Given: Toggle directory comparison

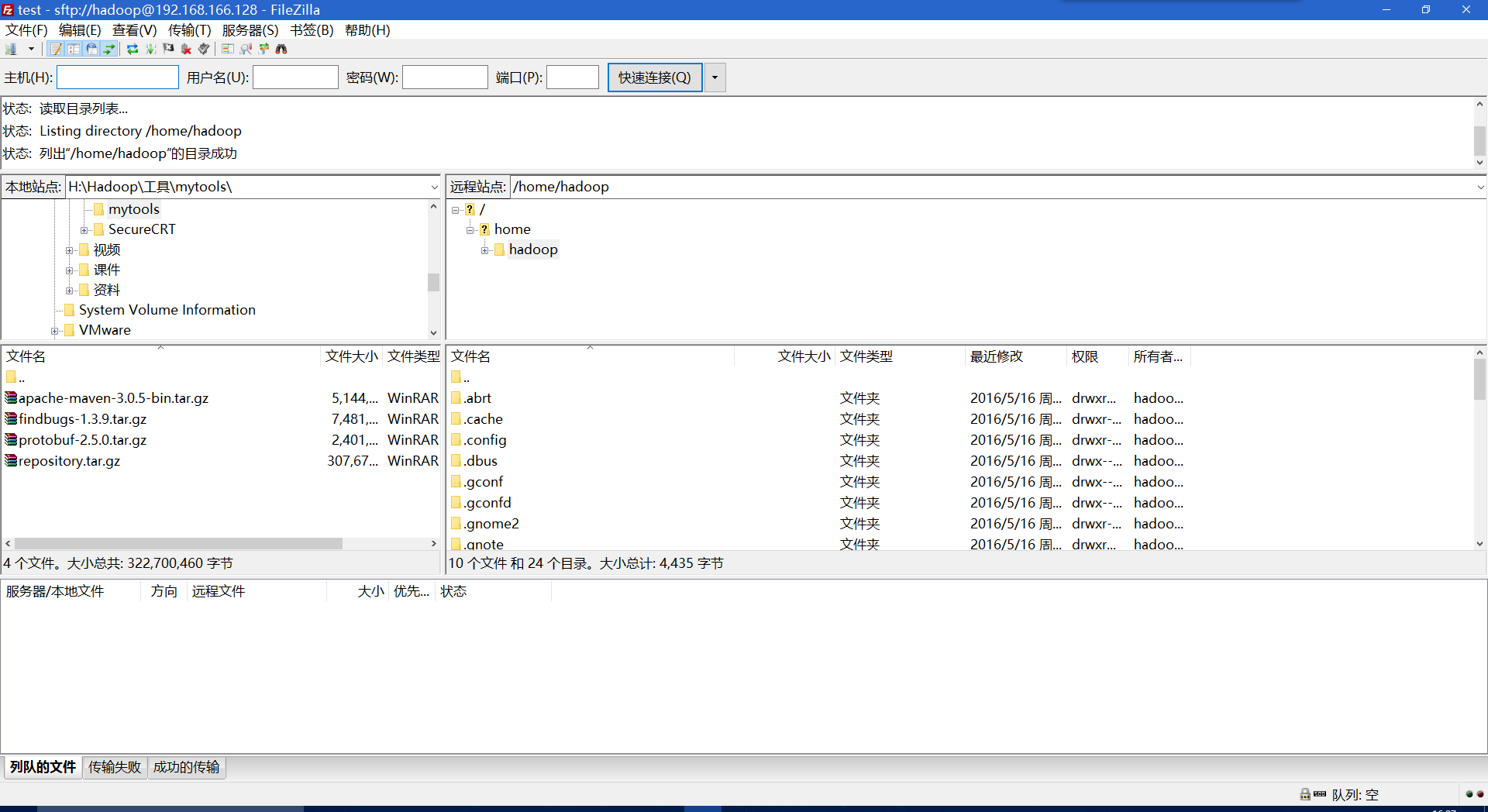Looking at the screenshot, I should (246, 49).
